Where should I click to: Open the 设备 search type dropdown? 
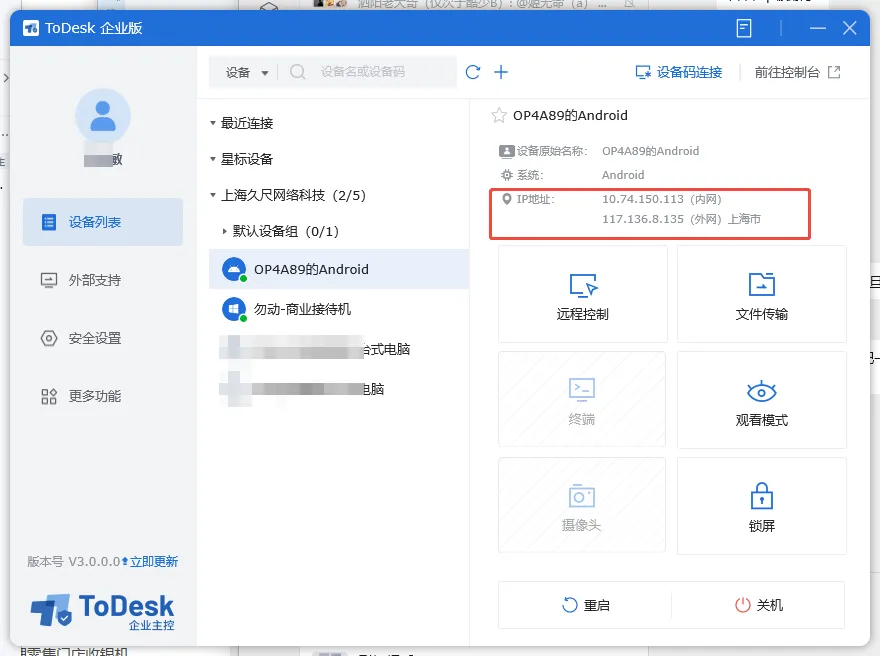[x=246, y=72]
